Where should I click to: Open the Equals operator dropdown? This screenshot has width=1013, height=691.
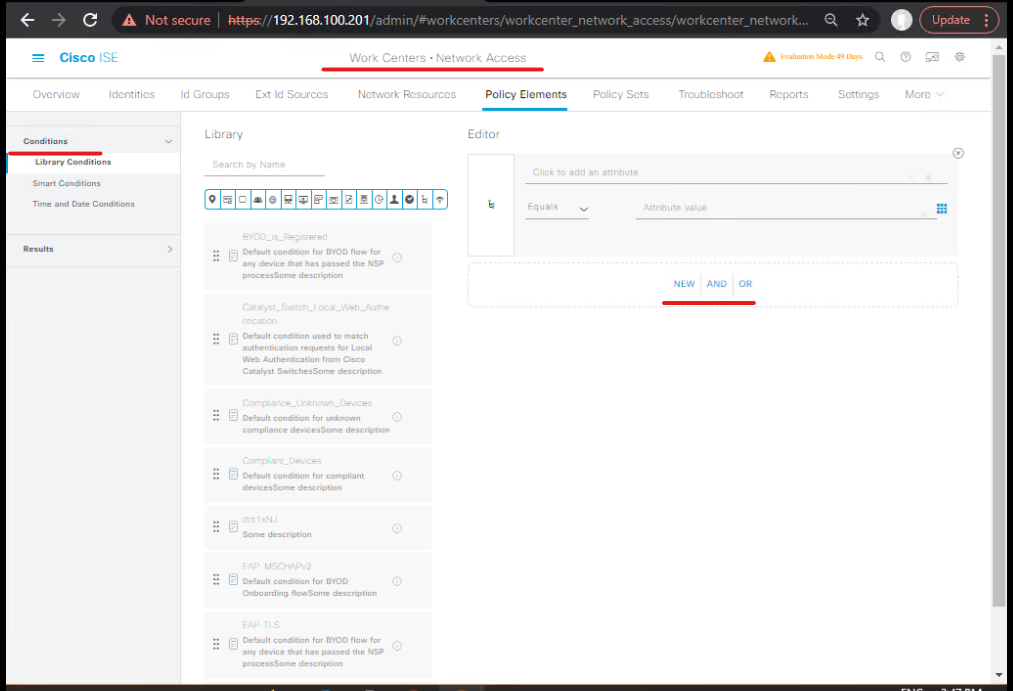557,208
